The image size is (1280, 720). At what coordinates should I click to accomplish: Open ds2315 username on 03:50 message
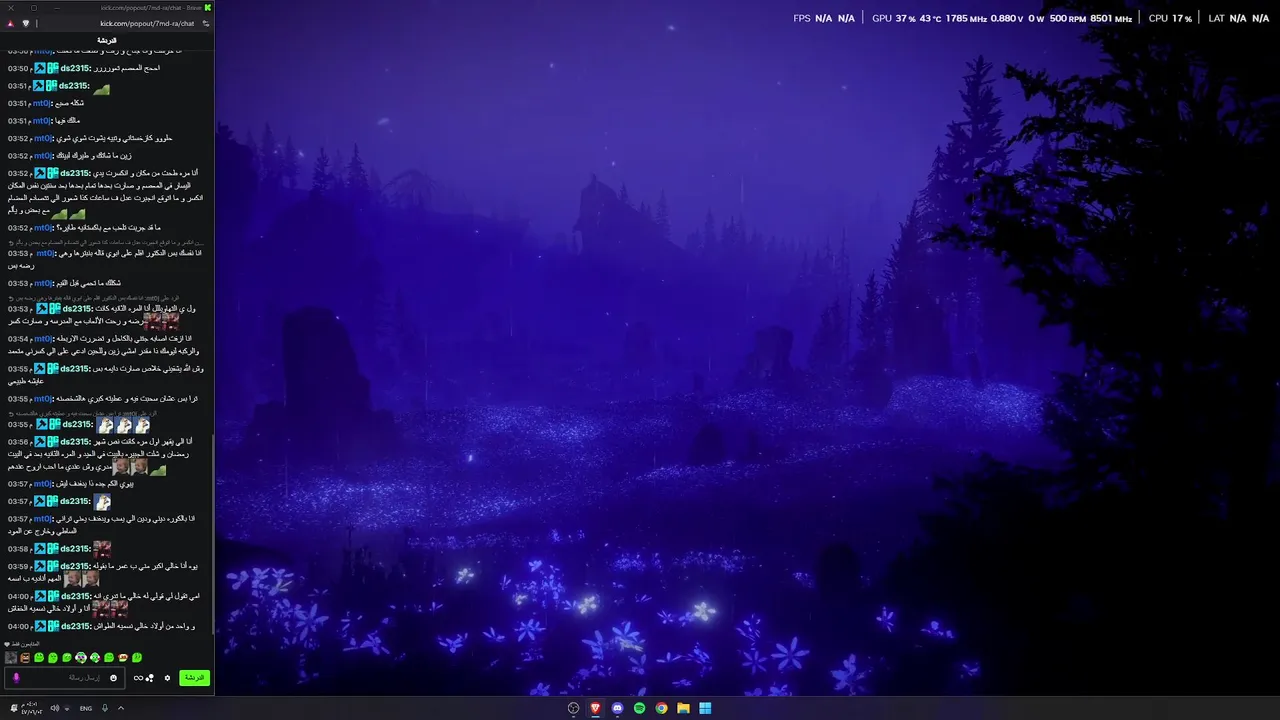[x=75, y=68]
